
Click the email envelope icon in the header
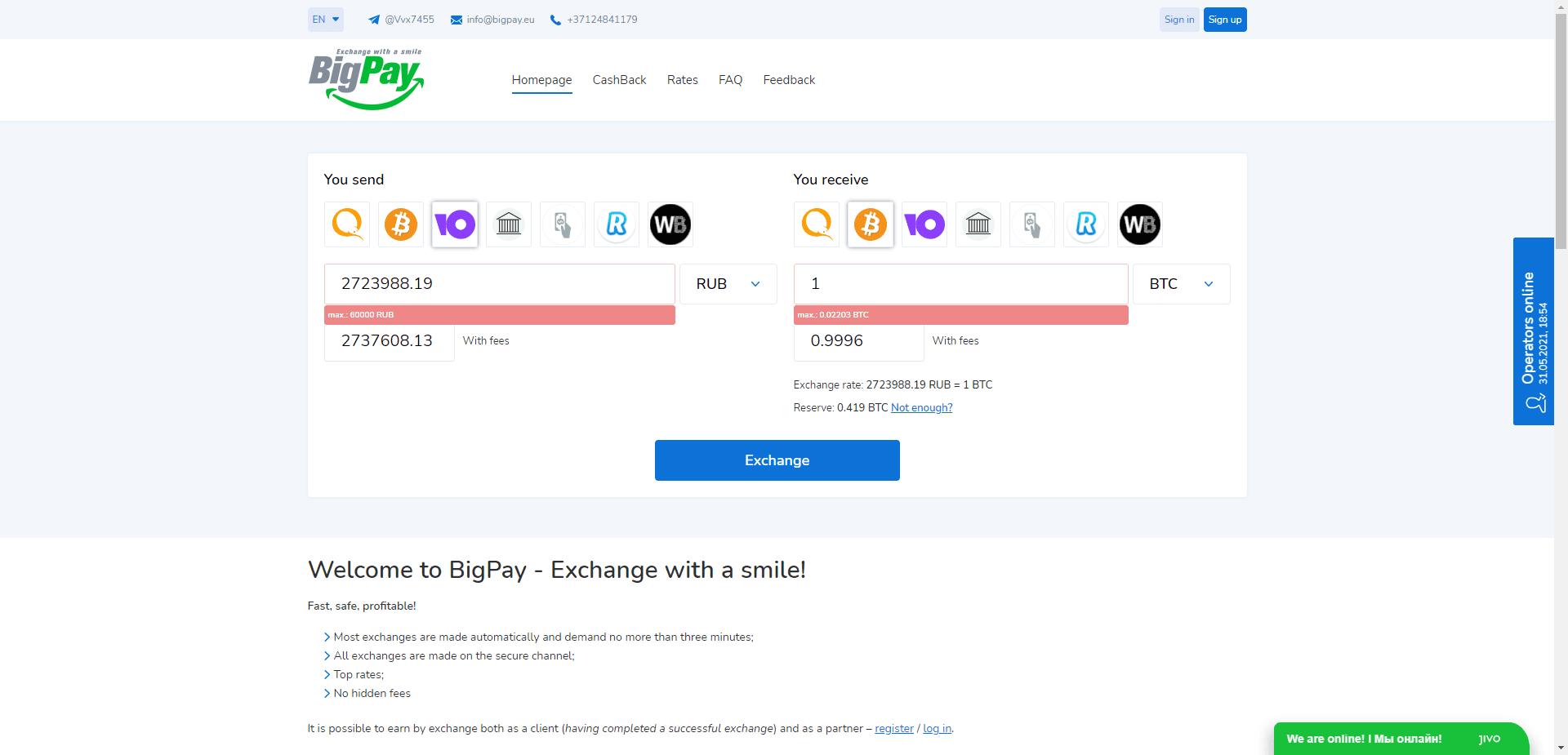[455, 19]
